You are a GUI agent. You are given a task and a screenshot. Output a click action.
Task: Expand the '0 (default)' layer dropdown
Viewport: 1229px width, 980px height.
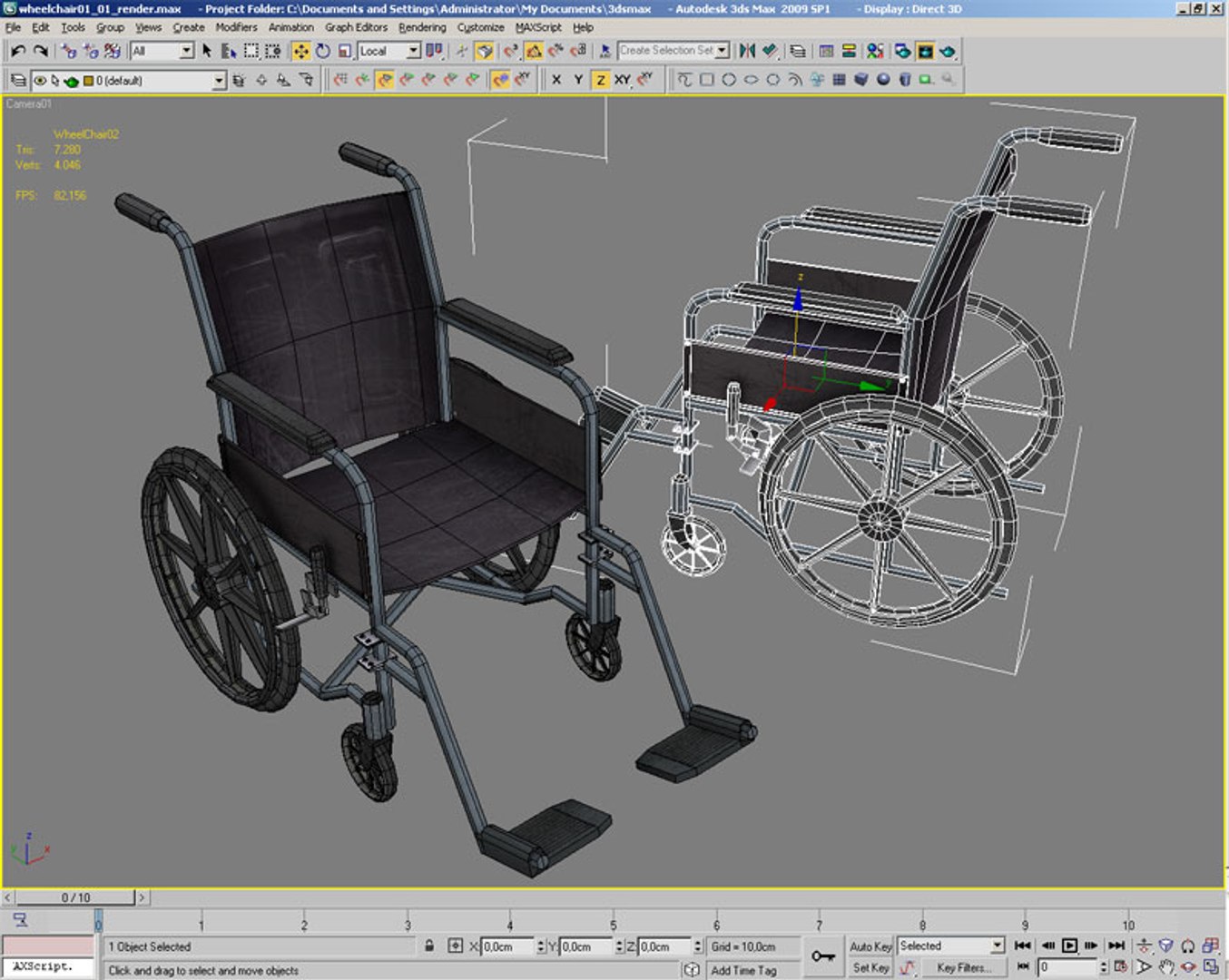pyautogui.click(x=219, y=81)
